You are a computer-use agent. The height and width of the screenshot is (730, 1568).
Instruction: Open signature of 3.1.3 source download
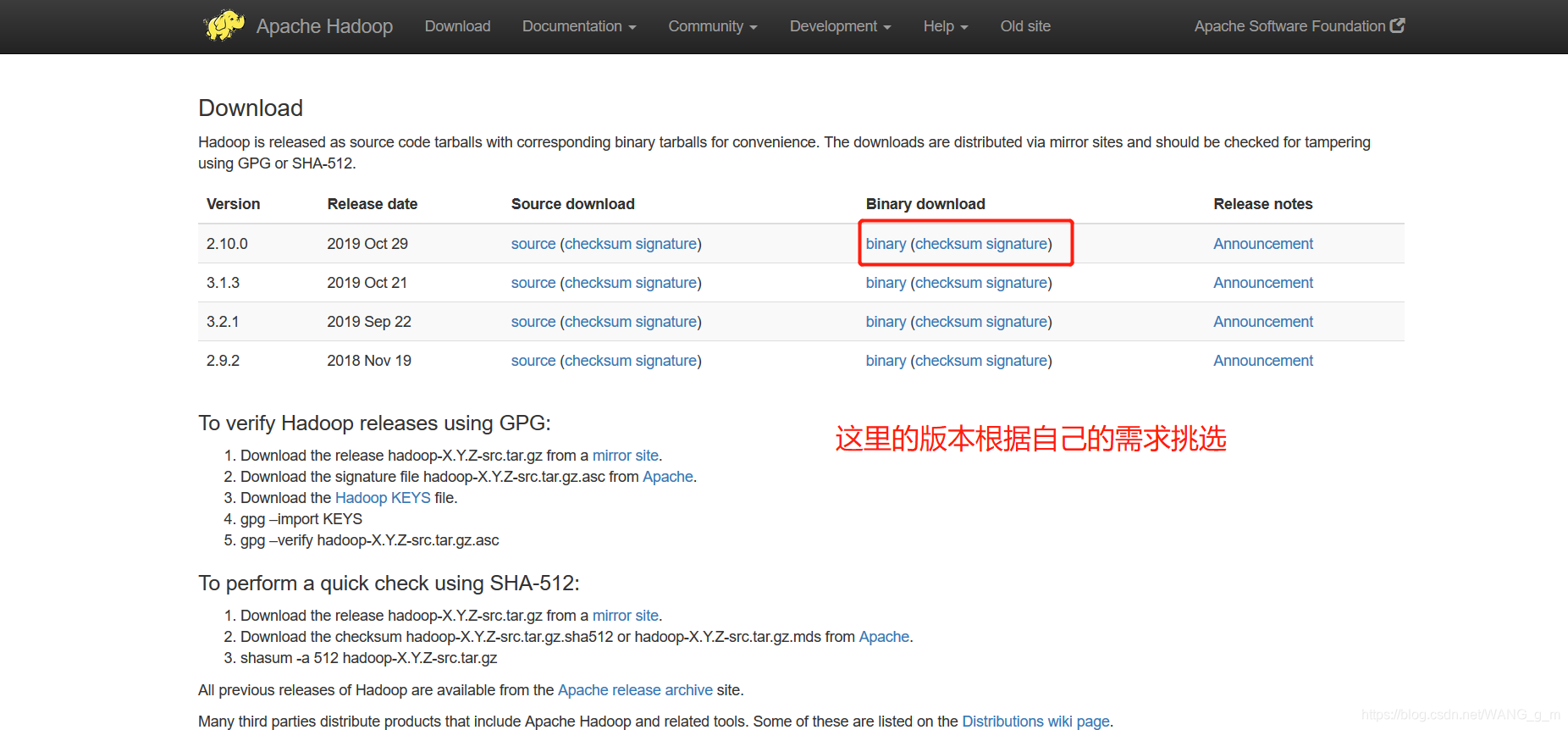(666, 283)
